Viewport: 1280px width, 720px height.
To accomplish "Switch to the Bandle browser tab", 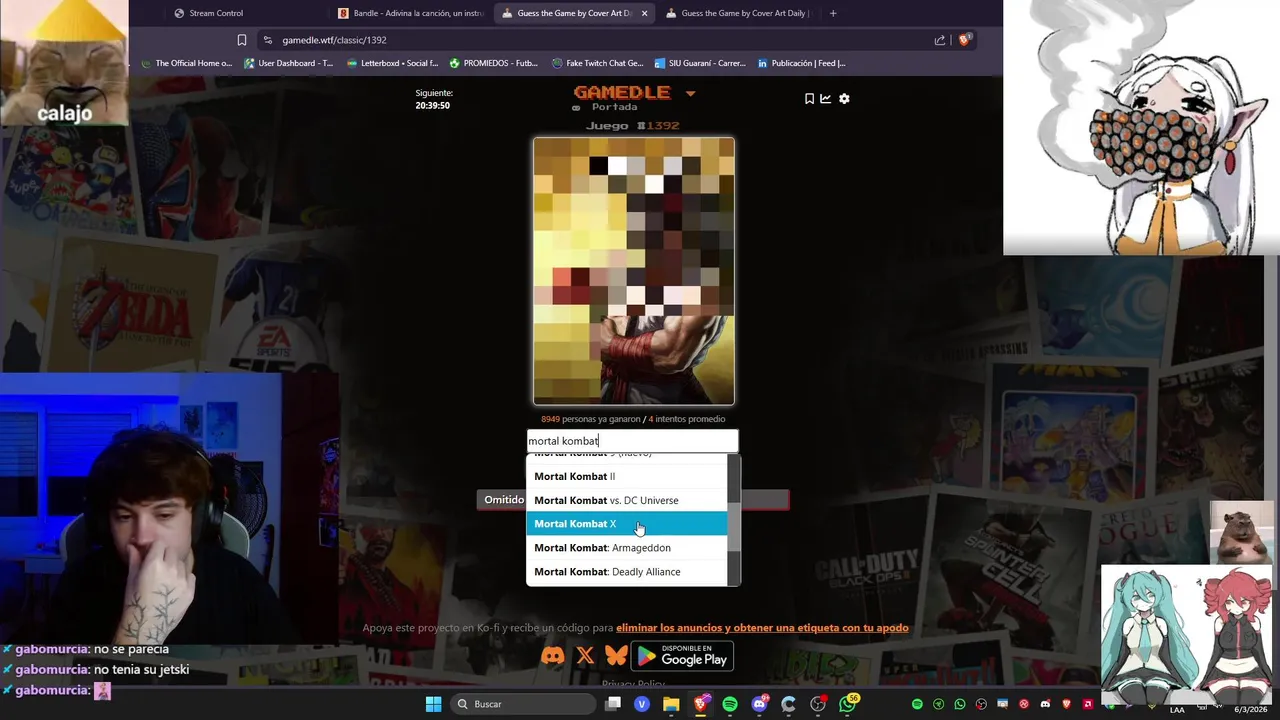I will tap(410, 13).
